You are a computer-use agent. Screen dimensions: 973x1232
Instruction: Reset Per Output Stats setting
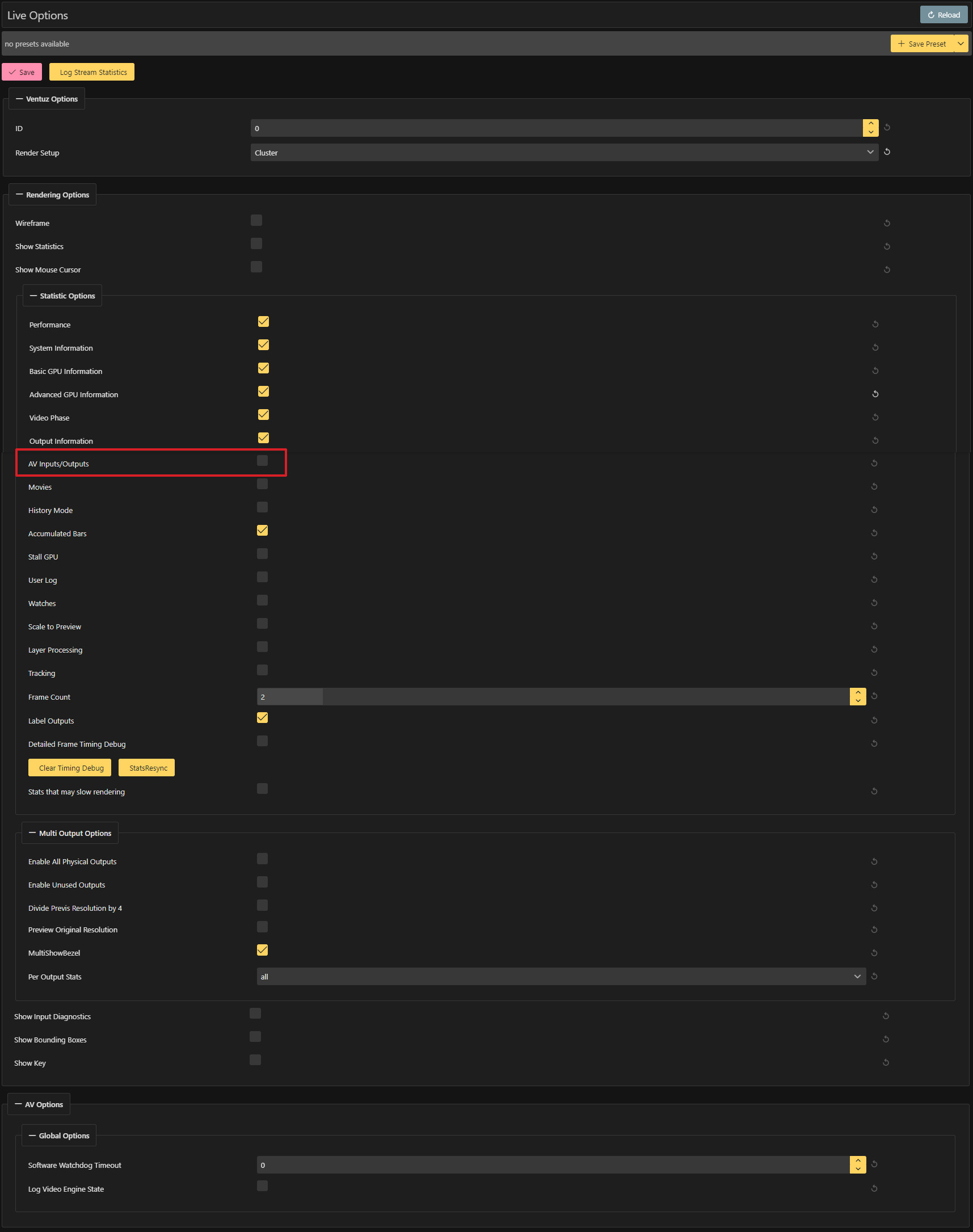point(874,976)
